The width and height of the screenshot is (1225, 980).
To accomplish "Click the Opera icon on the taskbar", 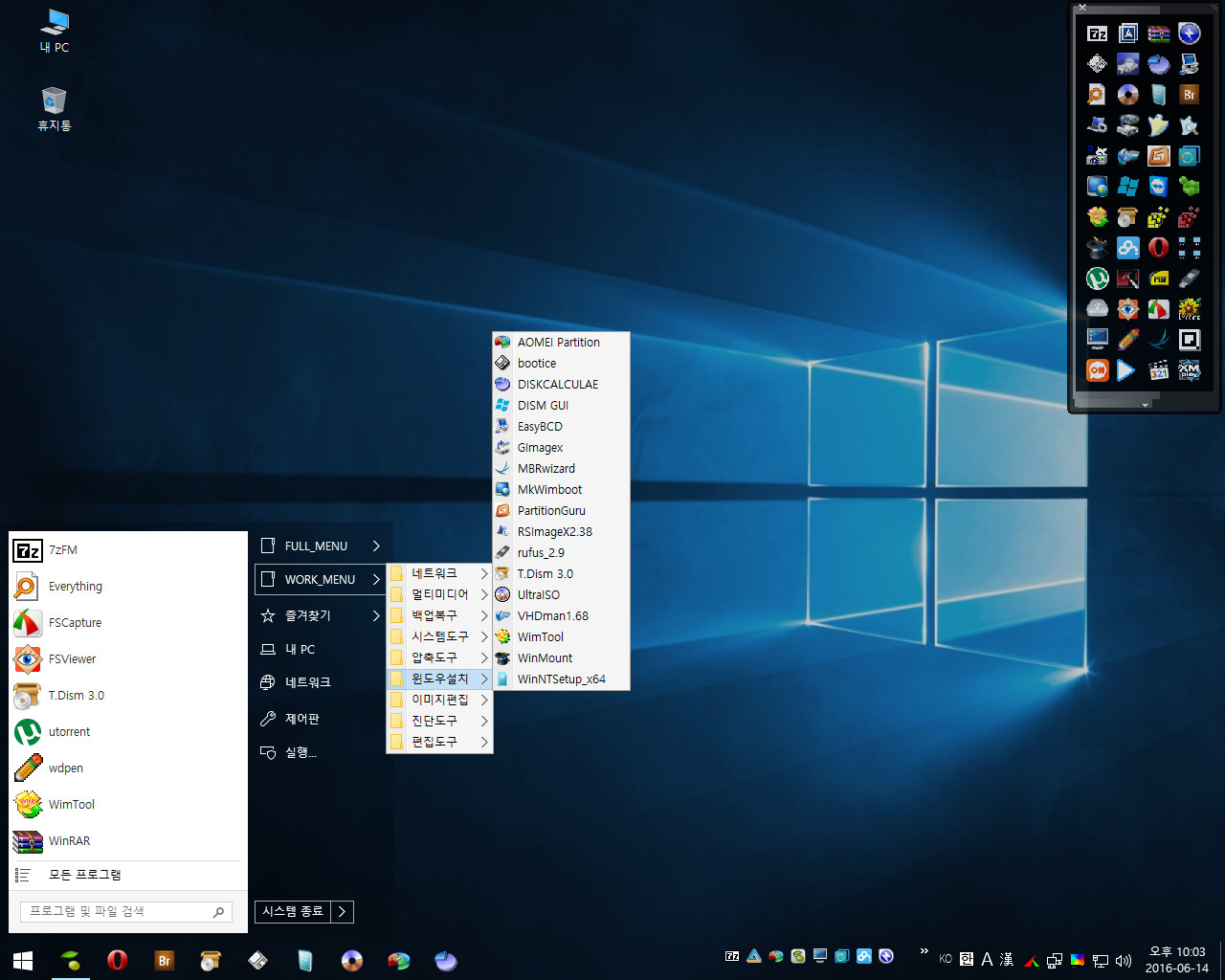I will point(117,960).
